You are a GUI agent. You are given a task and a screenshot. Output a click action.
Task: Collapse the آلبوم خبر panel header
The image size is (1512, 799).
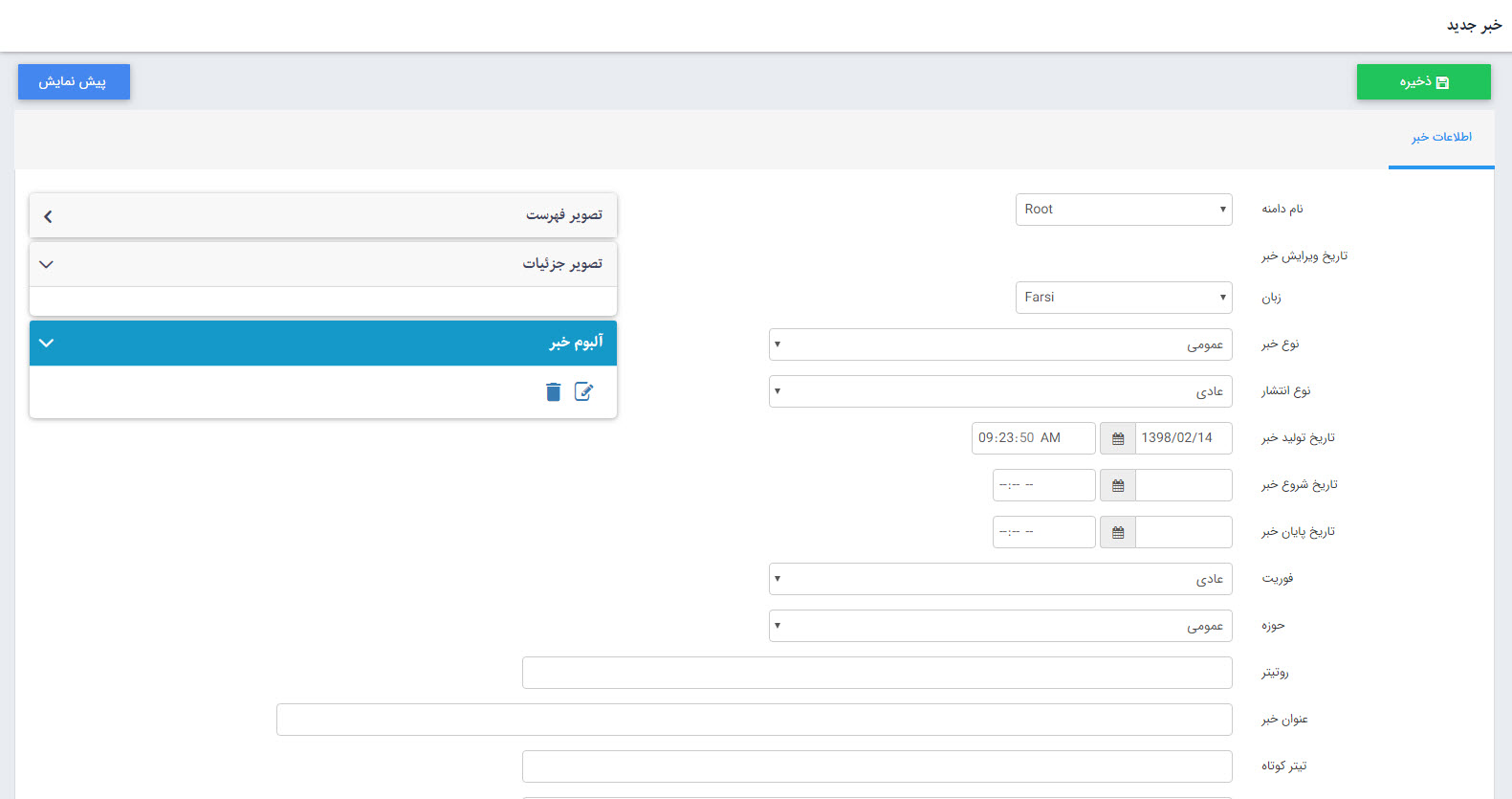(x=322, y=343)
